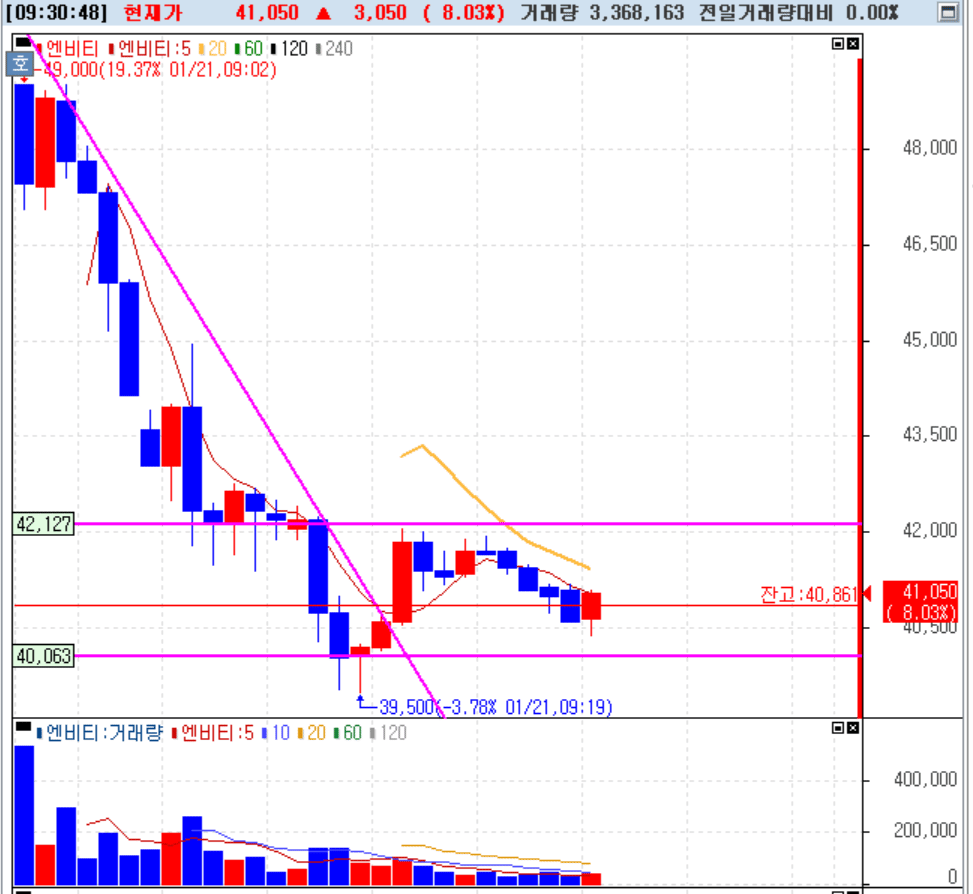Select the 엔비티 price series legend
This screenshot has height=894, width=973.
coord(68,49)
